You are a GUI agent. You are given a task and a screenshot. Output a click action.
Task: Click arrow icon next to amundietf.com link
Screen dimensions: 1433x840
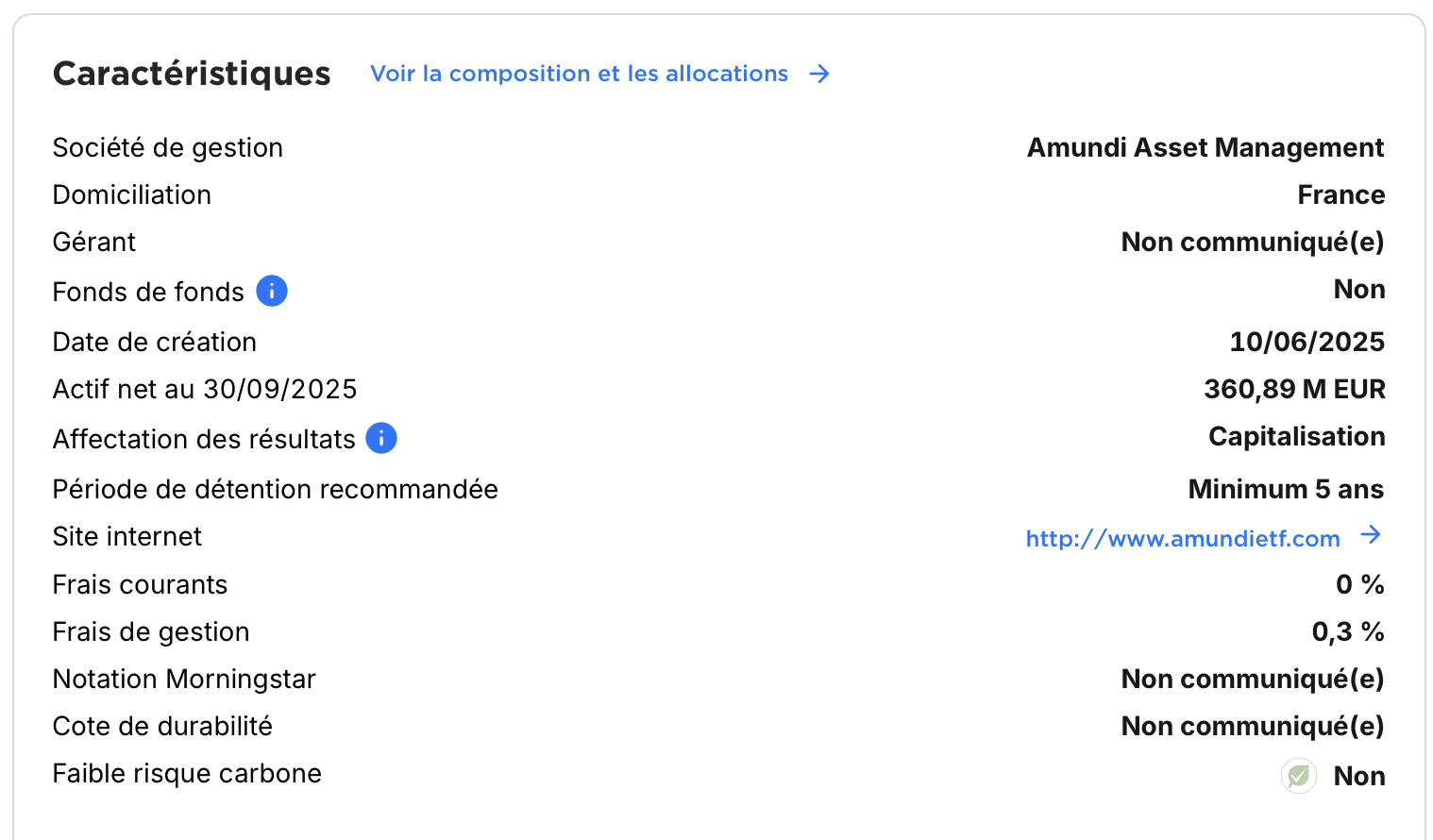click(x=1371, y=535)
